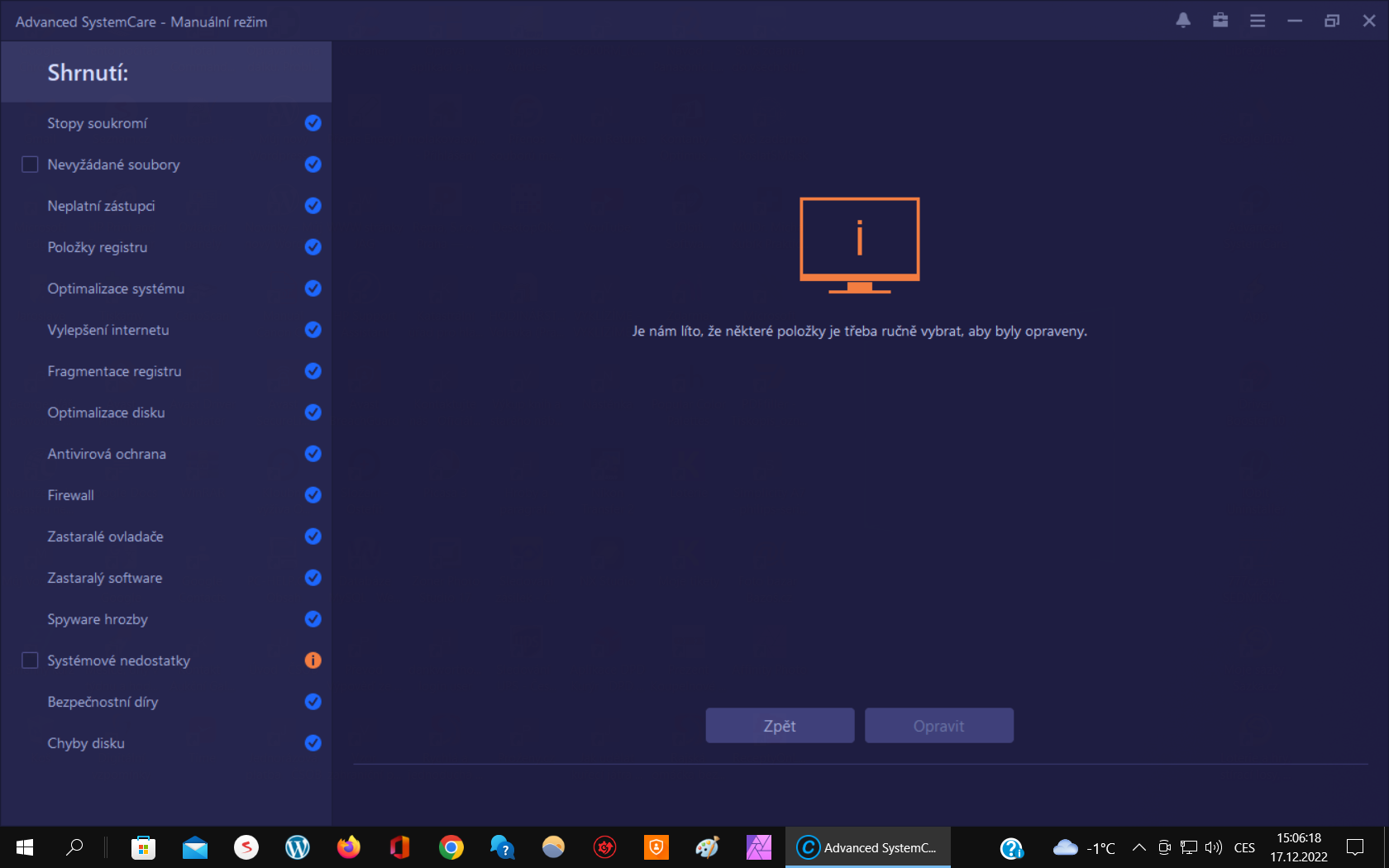This screenshot has height=868, width=1389.
Task: Click the blue check icon beside Vylepšení internetu
Action: click(x=313, y=330)
